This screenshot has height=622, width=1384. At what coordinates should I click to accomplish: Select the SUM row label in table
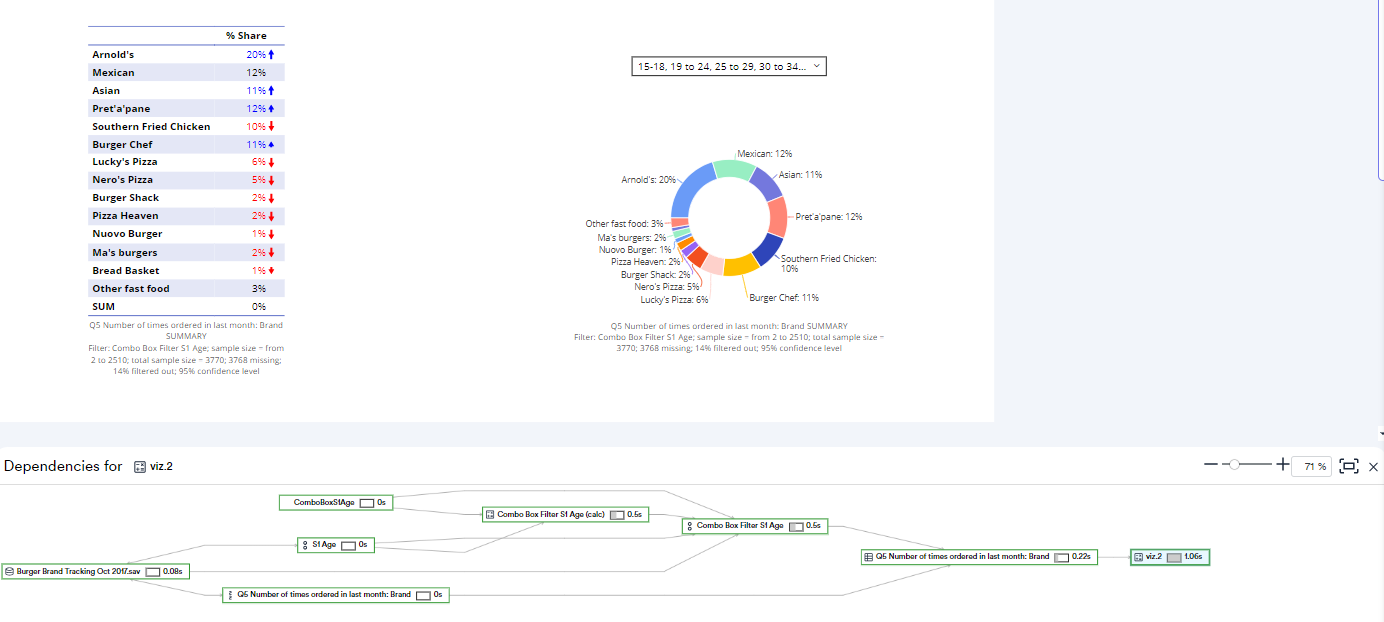click(103, 306)
